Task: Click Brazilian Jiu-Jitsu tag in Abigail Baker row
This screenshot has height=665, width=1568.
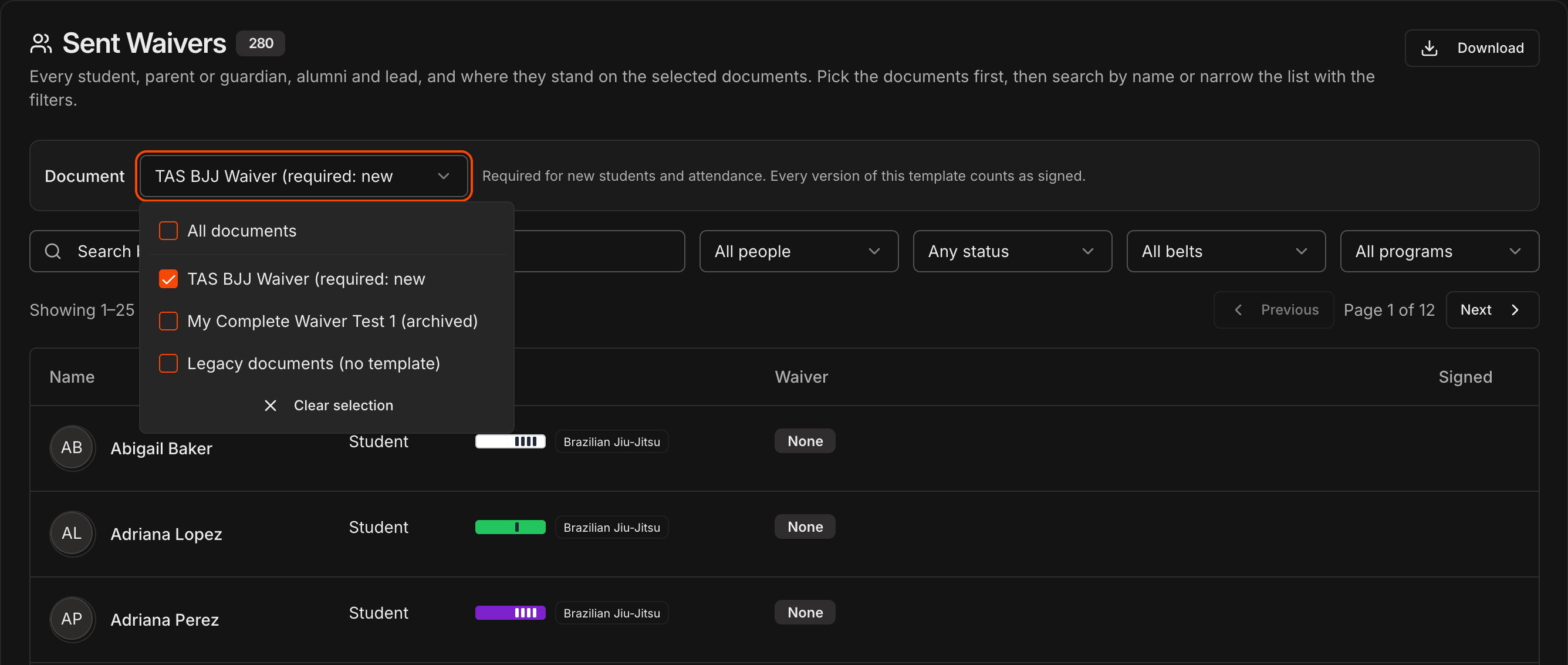Action: point(611,441)
